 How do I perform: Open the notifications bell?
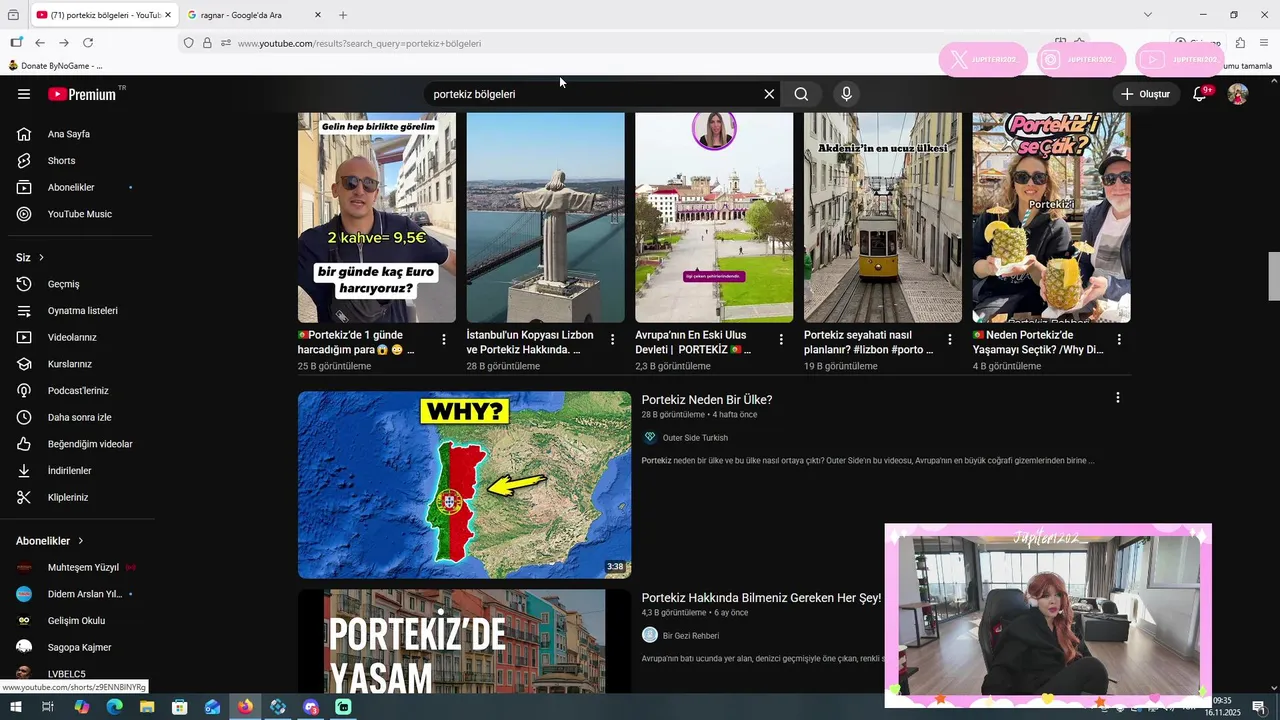click(1200, 94)
